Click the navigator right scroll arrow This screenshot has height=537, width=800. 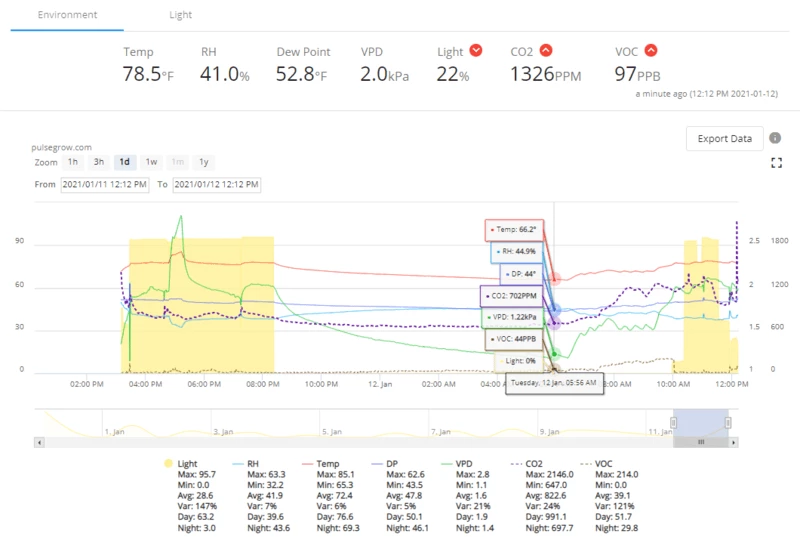click(x=735, y=441)
